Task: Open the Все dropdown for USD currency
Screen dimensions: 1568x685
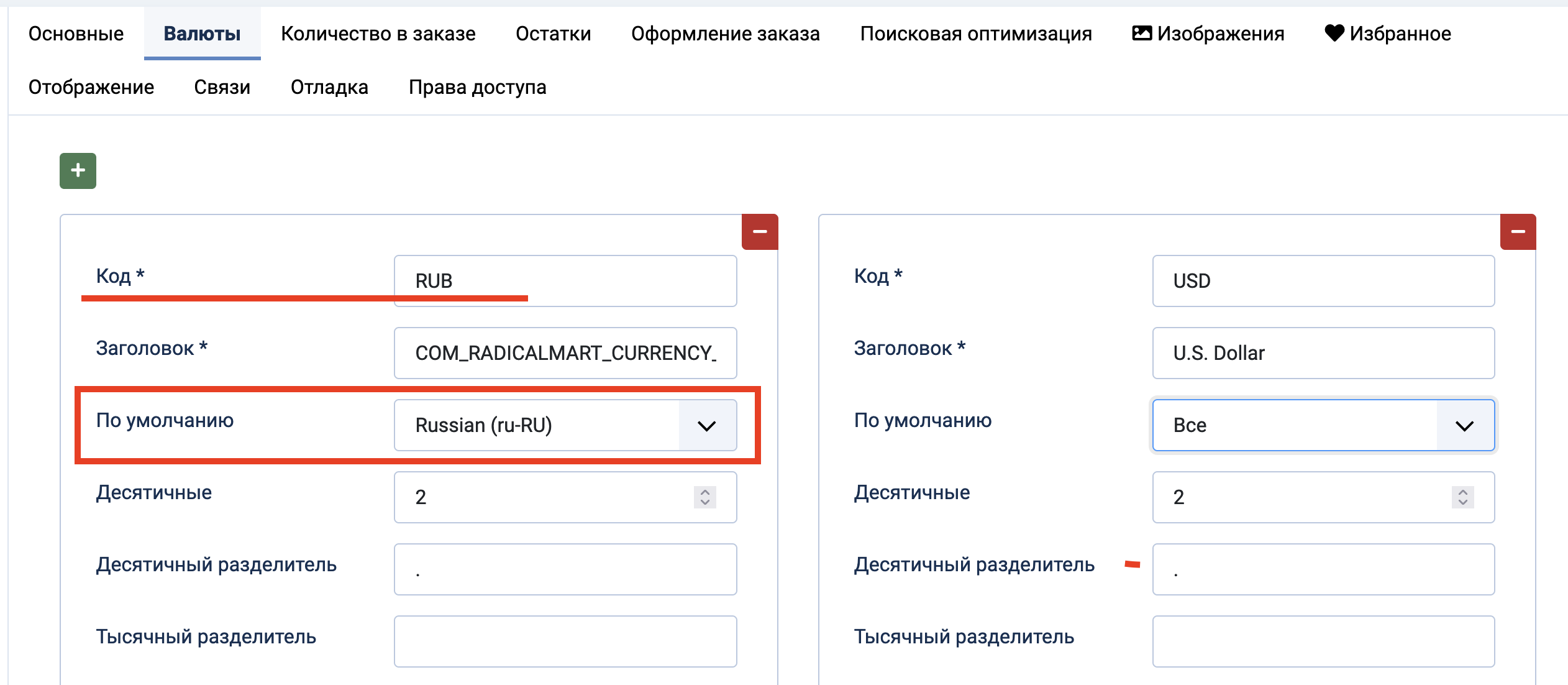Action: pos(1323,425)
